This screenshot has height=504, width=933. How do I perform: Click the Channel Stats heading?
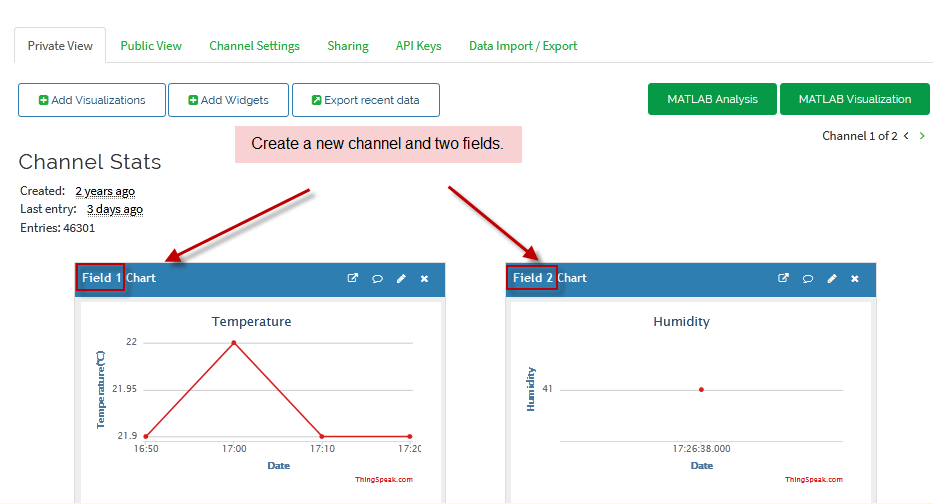tap(90, 162)
